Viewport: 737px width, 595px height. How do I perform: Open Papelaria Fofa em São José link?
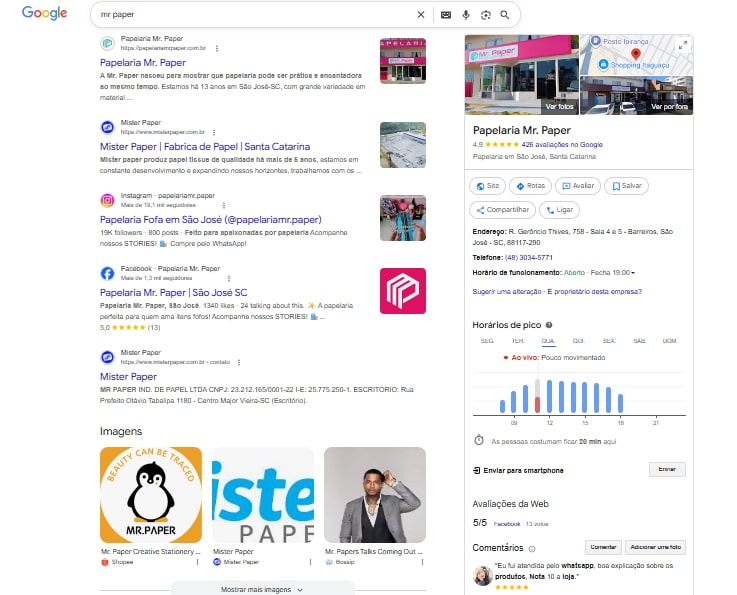[211, 219]
